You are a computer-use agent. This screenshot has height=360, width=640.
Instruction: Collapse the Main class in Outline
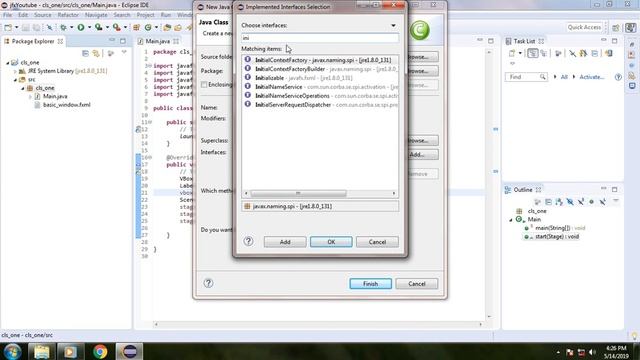(x=511, y=220)
